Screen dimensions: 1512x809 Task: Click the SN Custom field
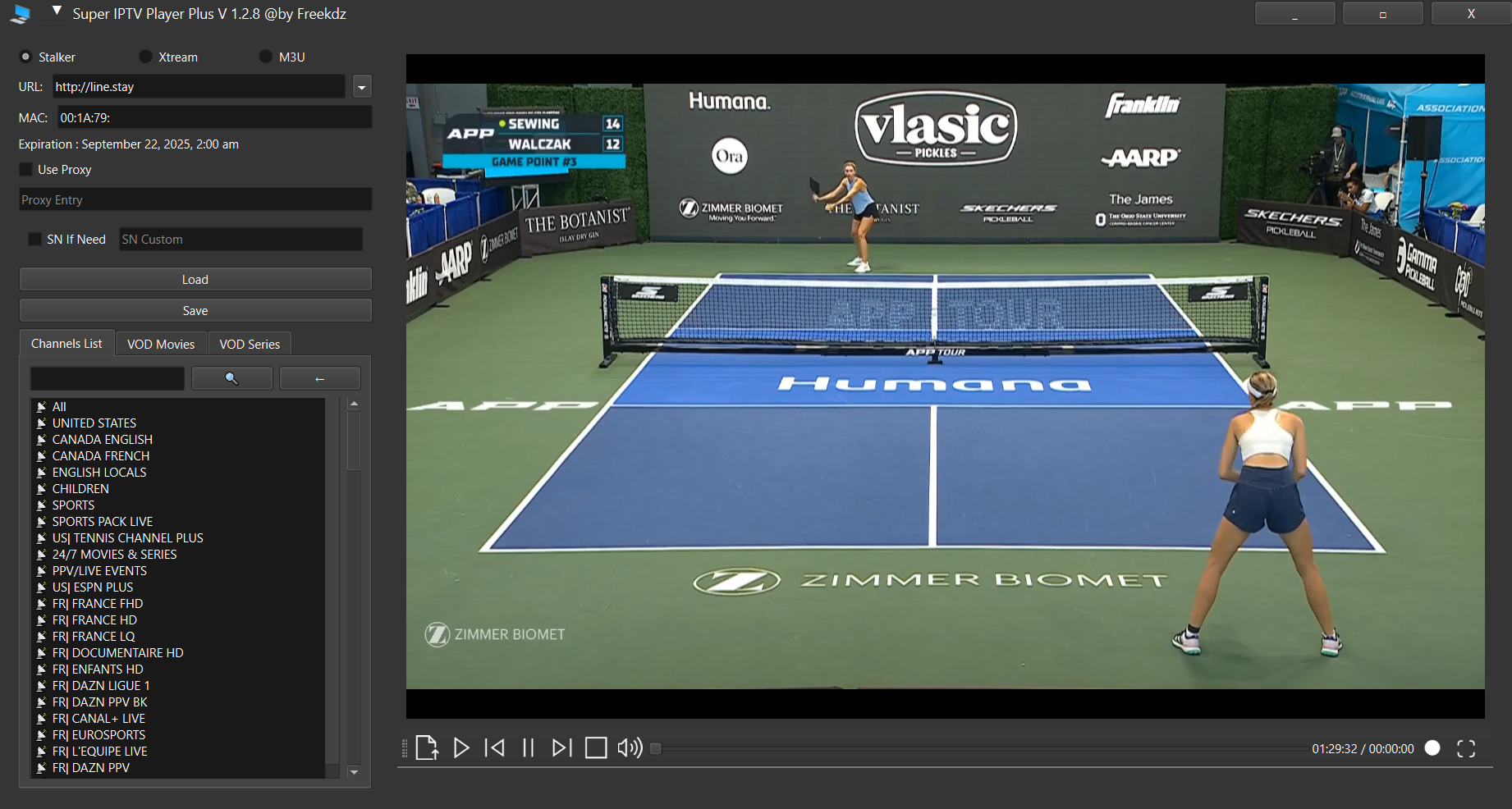(x=241, y=239)
